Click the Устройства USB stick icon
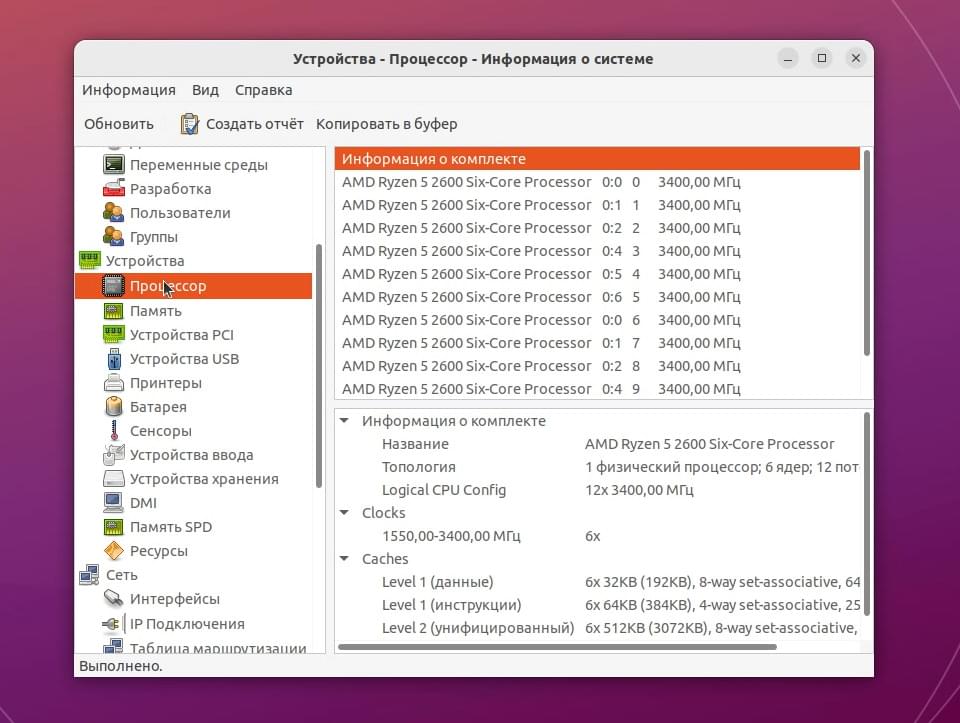The image size is (960, 723). click(114, 359)
